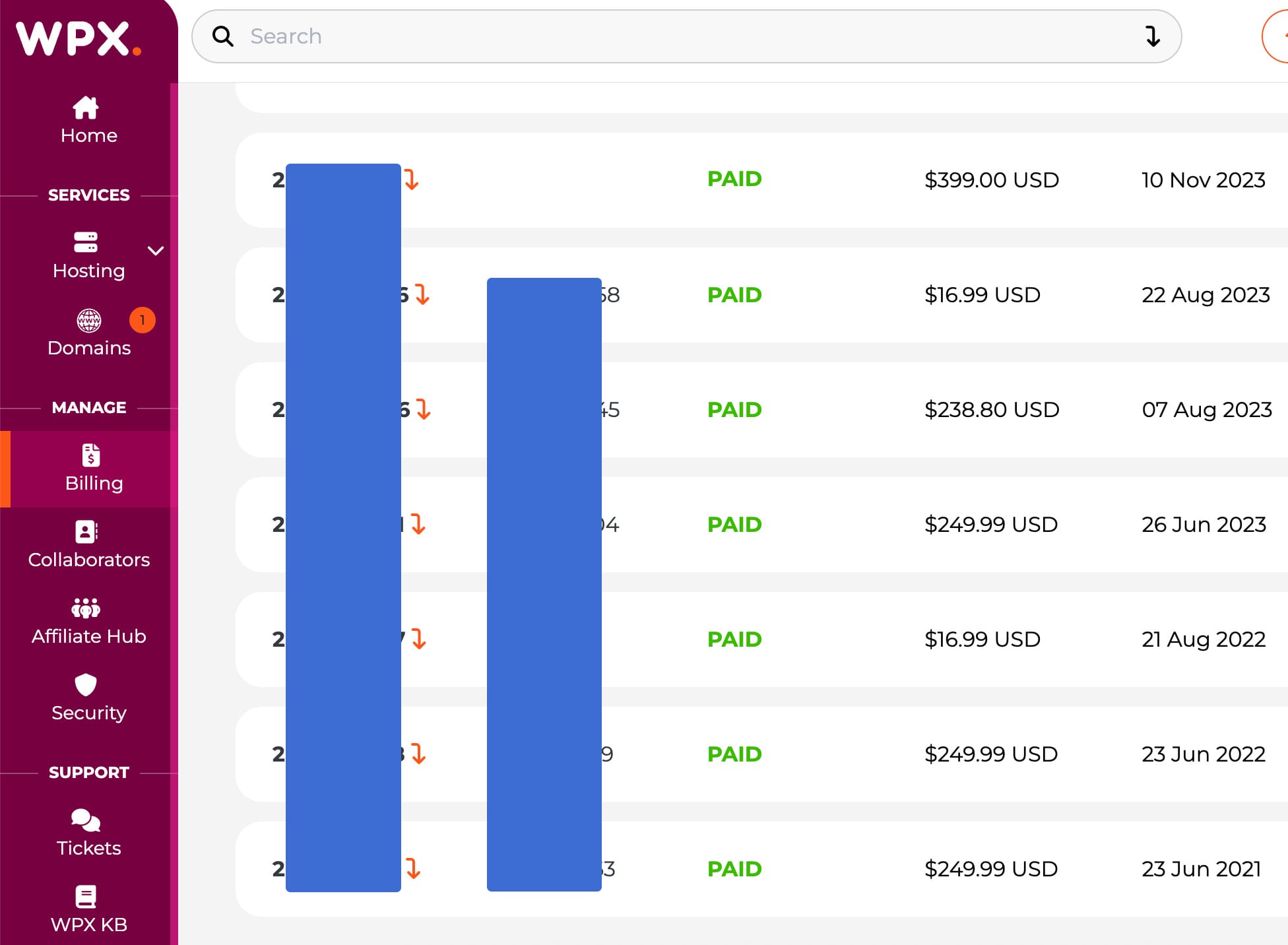Click the Domains notification badge
Screen dimensions: 1288x945
(x=142, y=321)
